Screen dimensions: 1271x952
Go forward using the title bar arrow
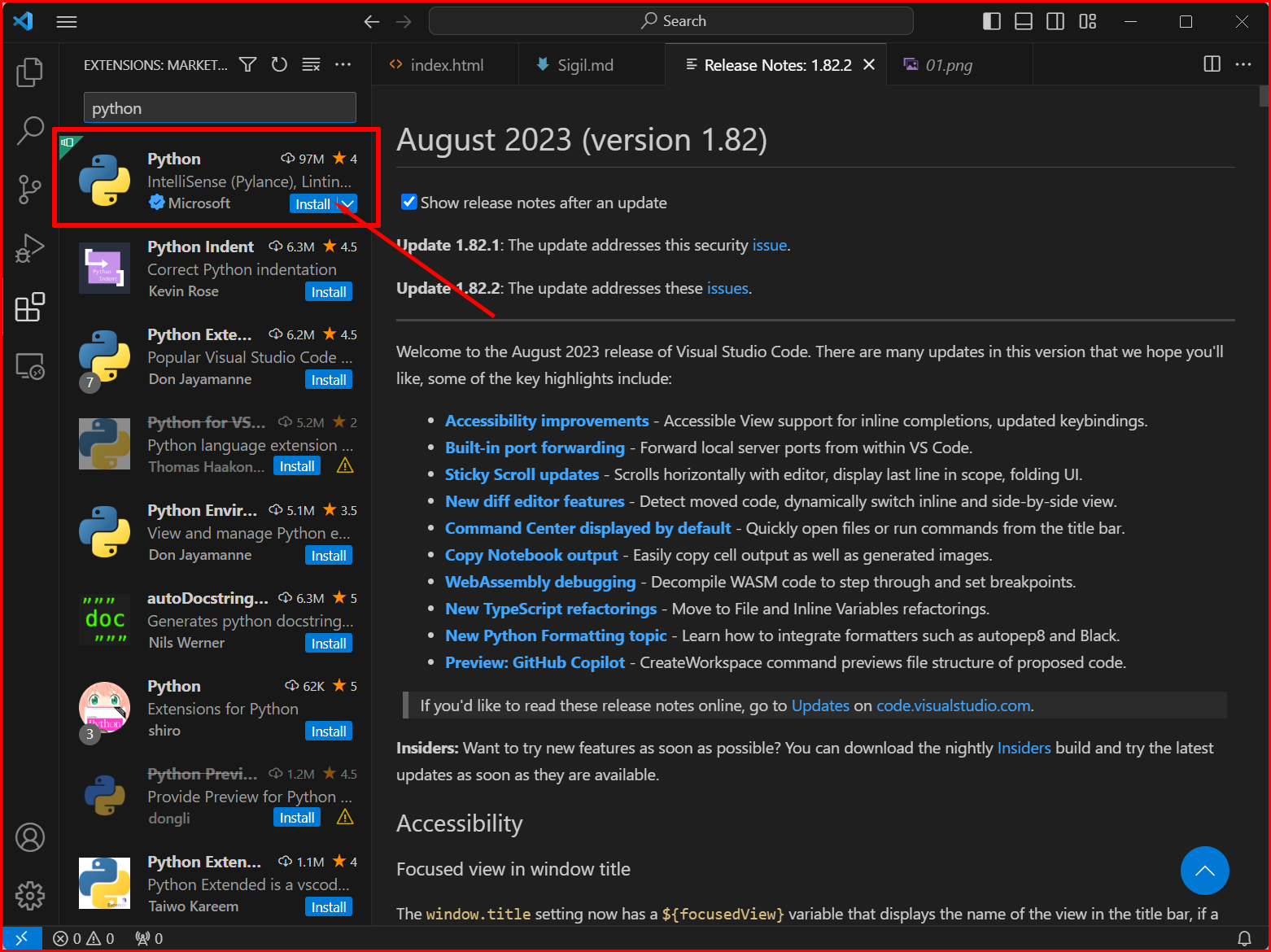[x=404, y=22]
